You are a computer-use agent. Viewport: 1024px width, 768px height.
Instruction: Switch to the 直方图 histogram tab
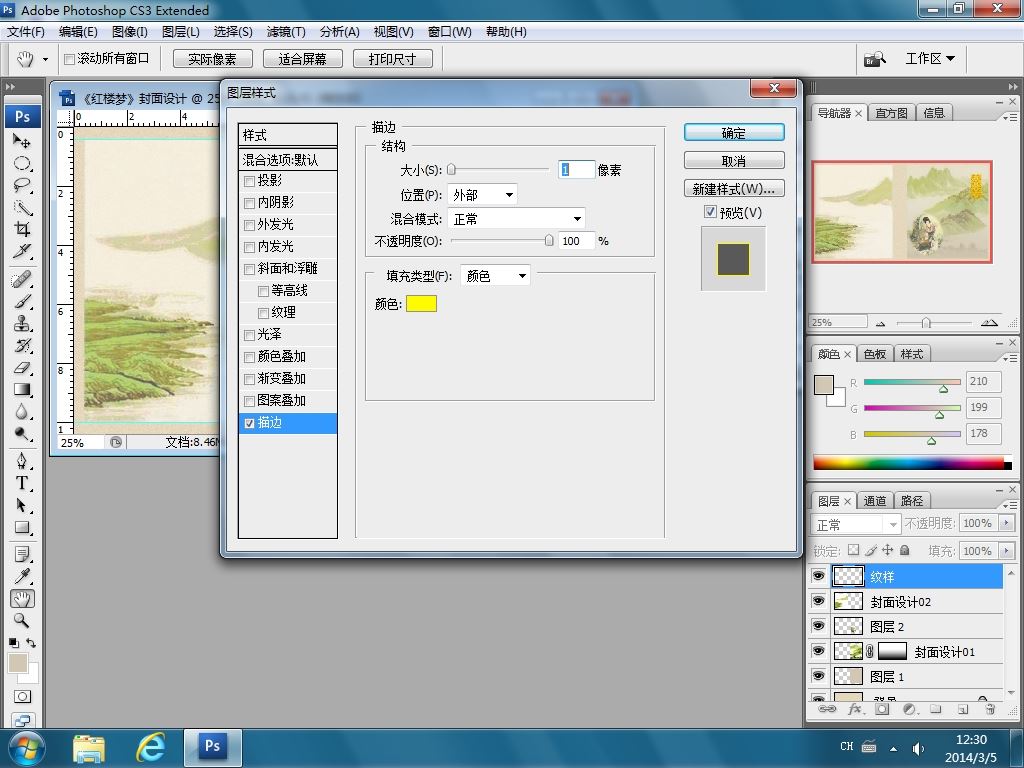891,113
